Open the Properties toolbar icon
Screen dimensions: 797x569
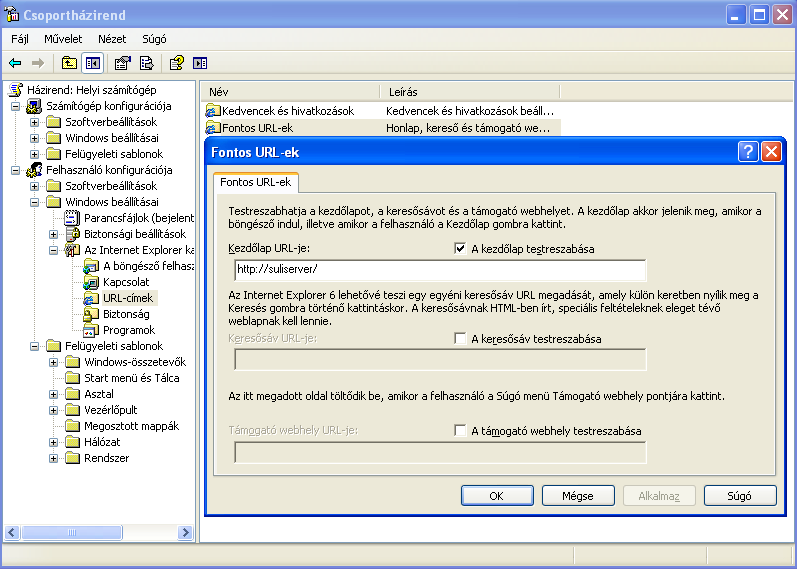[x=123, y=63]
